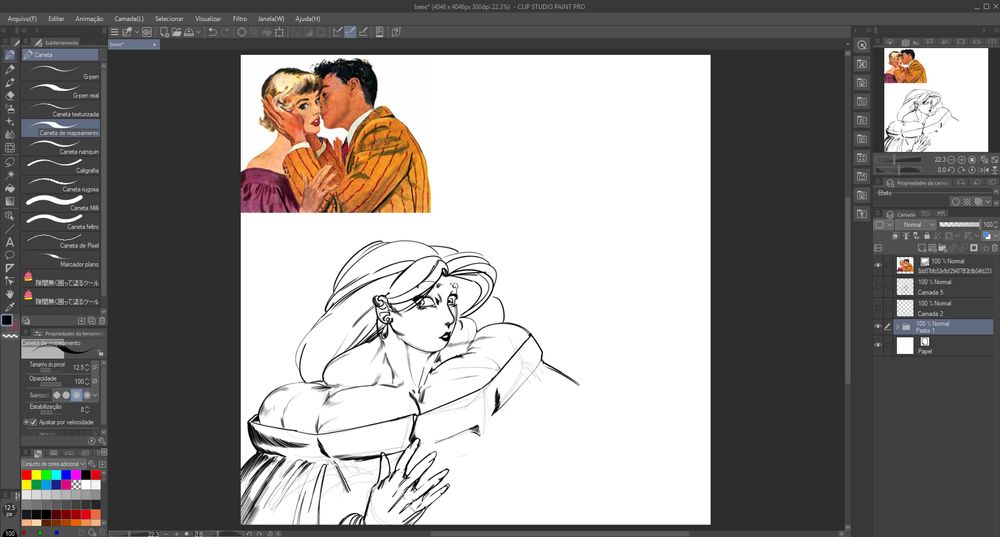The height and width of the screenshot is (537, 1000).
Task: Select the Lasso selection tool
Action: click(10, 161)
